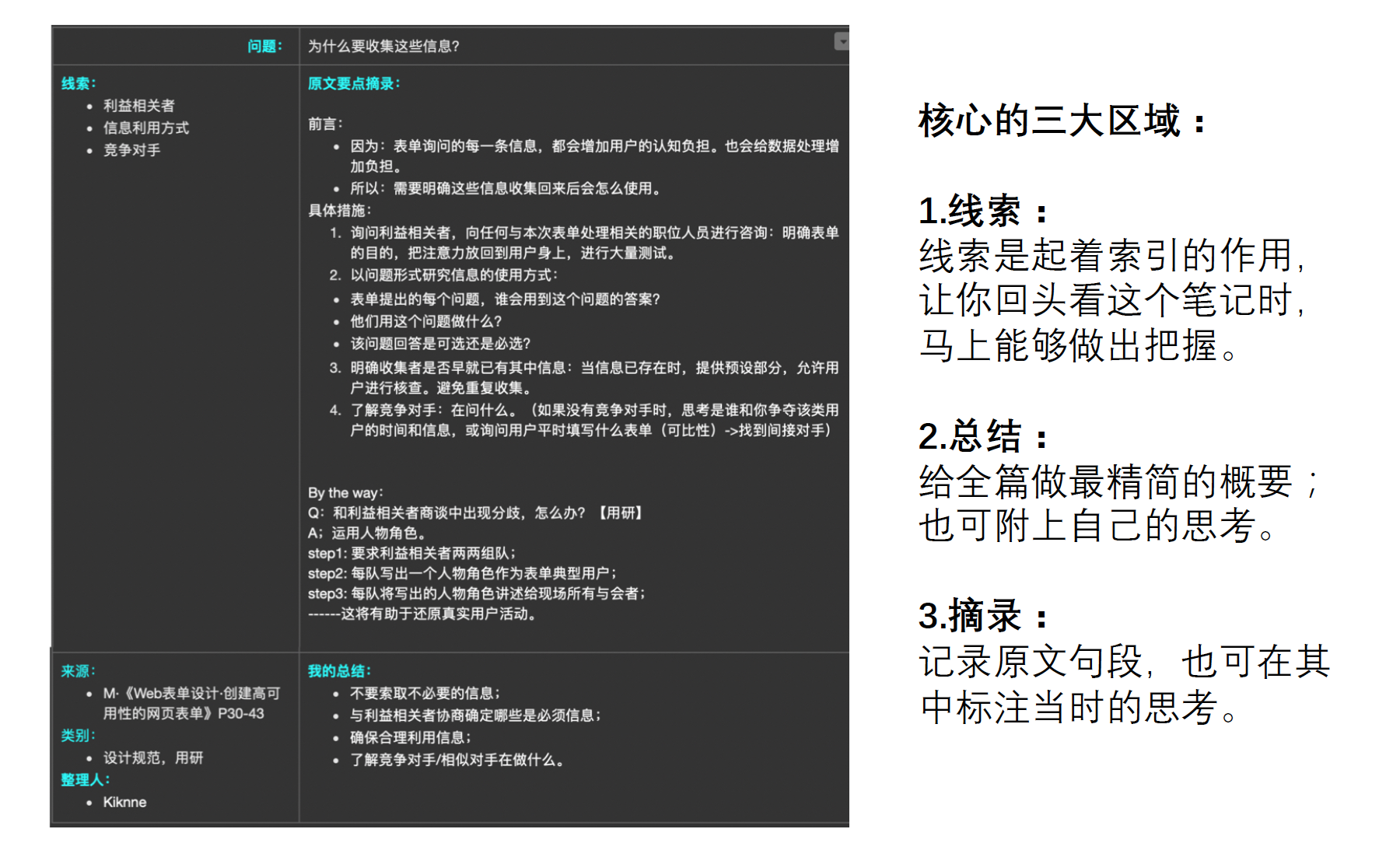The image size is (1400, 857).
Task: Click the 原文要点摘录: heading
Action: 354,83
